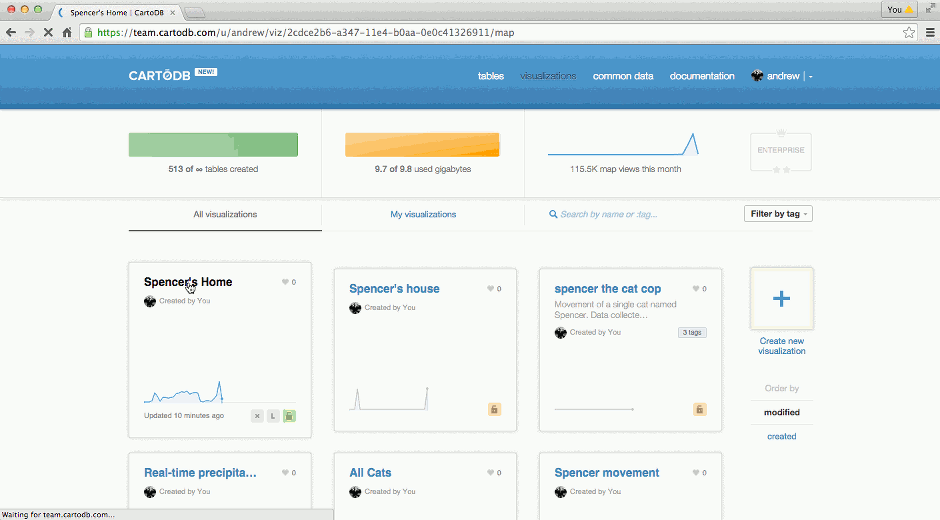Open the Chrome hamburger menu

pos(930,32)
